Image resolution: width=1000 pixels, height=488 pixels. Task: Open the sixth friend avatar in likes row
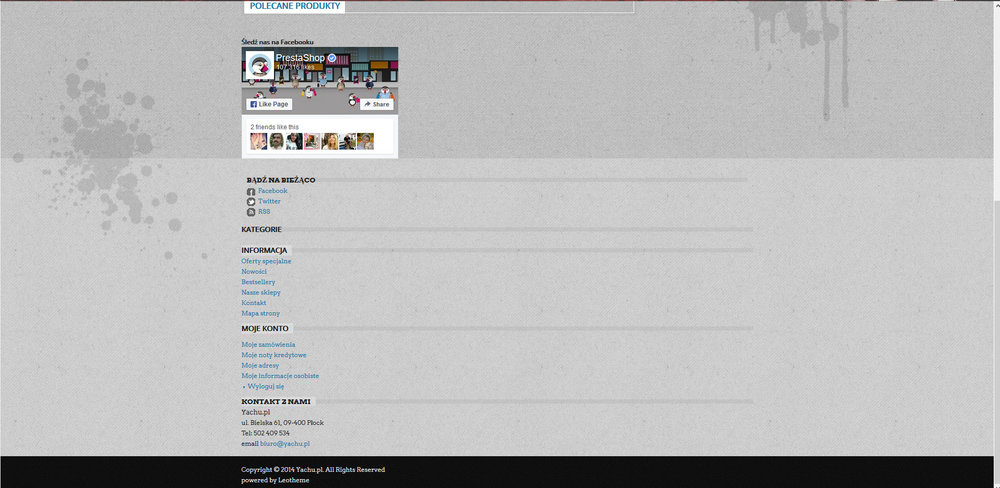[348, 141]
